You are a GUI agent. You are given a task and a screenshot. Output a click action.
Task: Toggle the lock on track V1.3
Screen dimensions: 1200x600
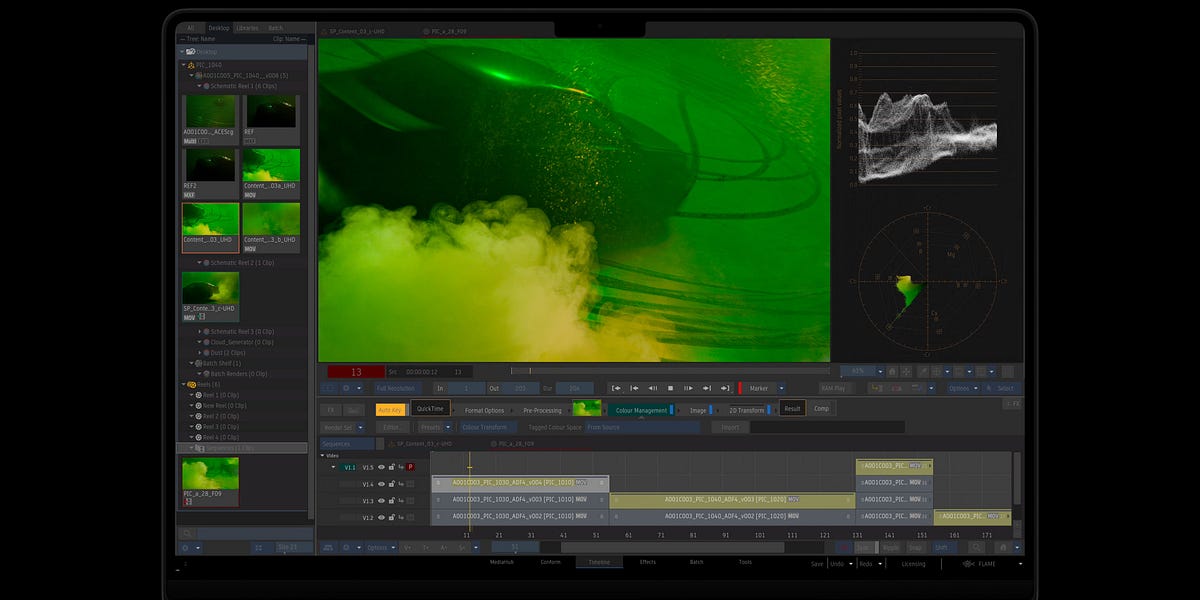click(391, 501)
